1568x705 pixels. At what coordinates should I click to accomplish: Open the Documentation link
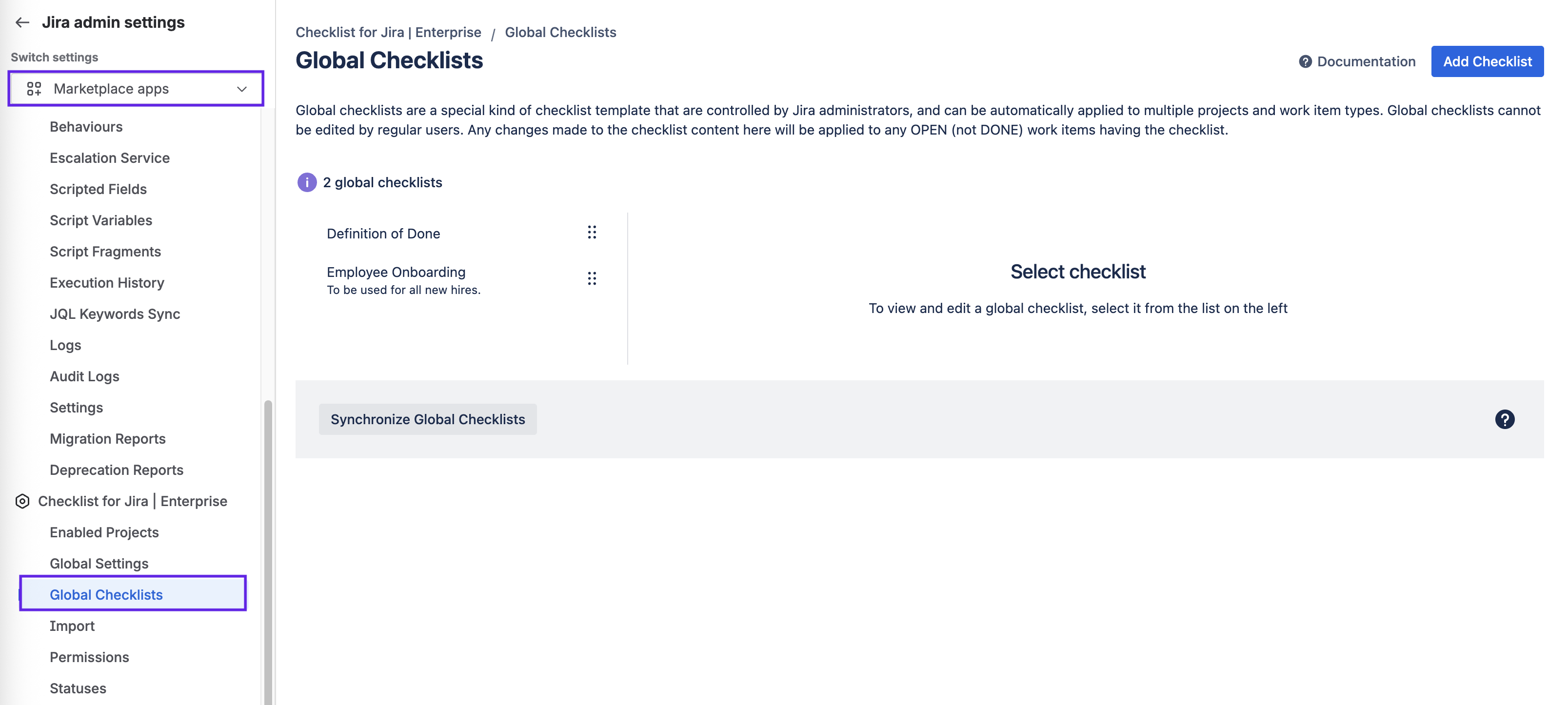click(x=1365, y=61)
